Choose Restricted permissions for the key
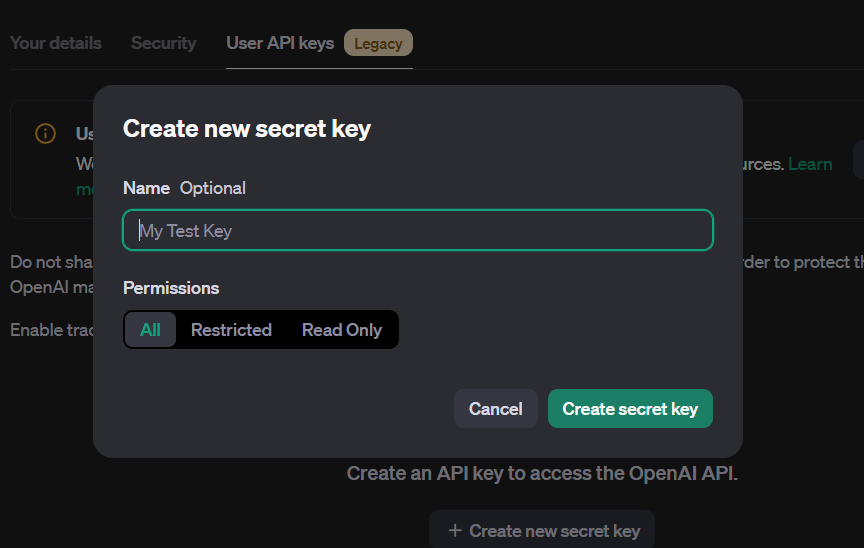Image resolution: width=864 pixels, height=548 pixels. click(x=231, y=329)
